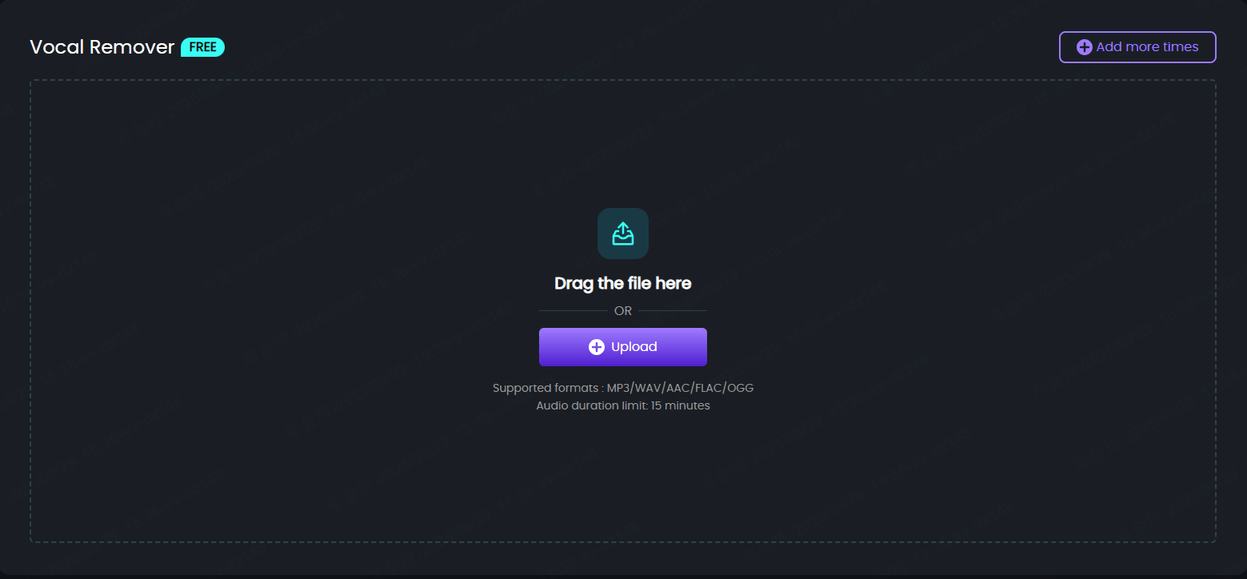Click the Supported formats line
1247x579 pixels.
point(623,388)
